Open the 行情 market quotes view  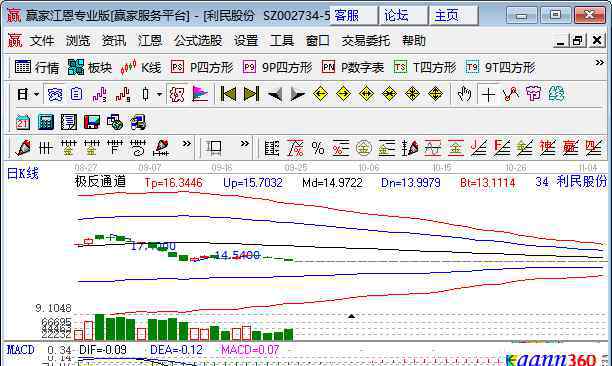pyautogui.click(x=37, y=68)
